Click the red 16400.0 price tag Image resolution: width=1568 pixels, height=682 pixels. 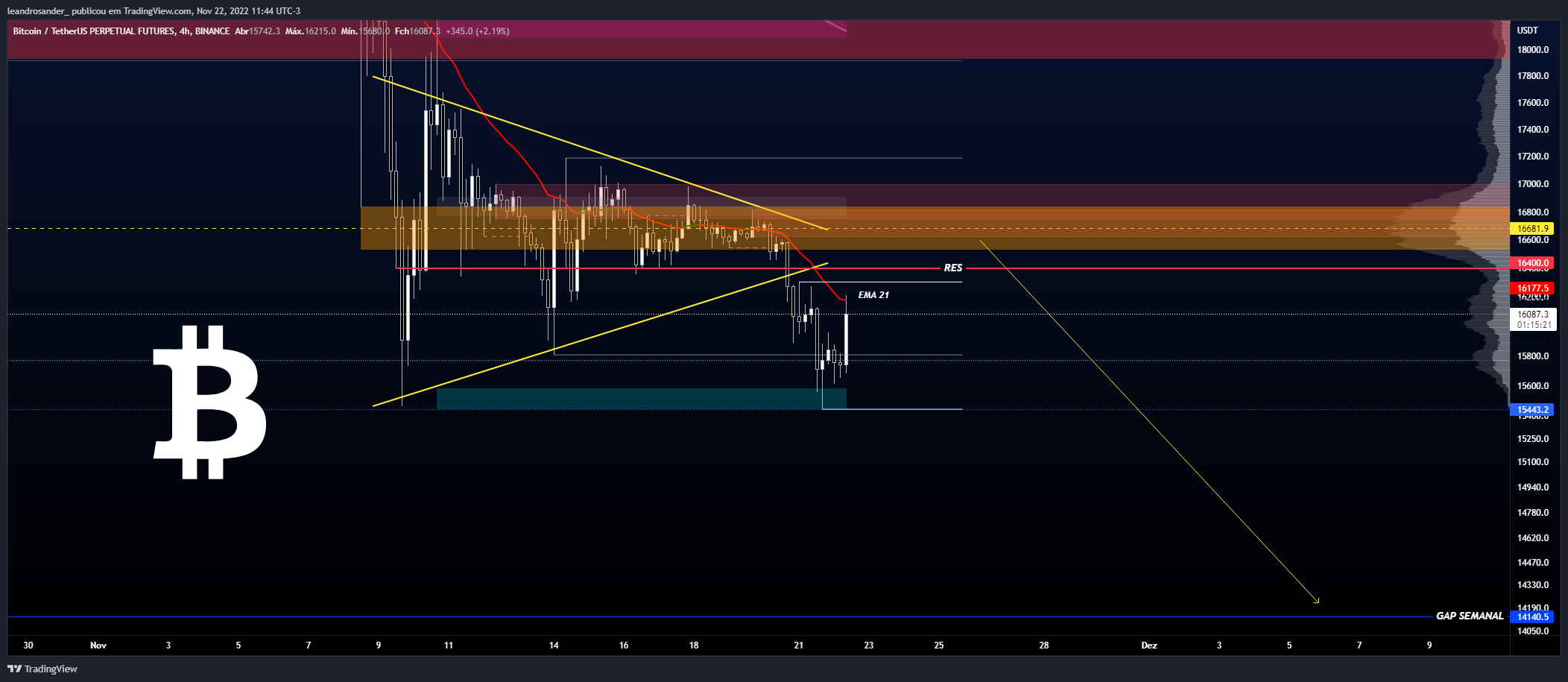tap(1532, 263)
